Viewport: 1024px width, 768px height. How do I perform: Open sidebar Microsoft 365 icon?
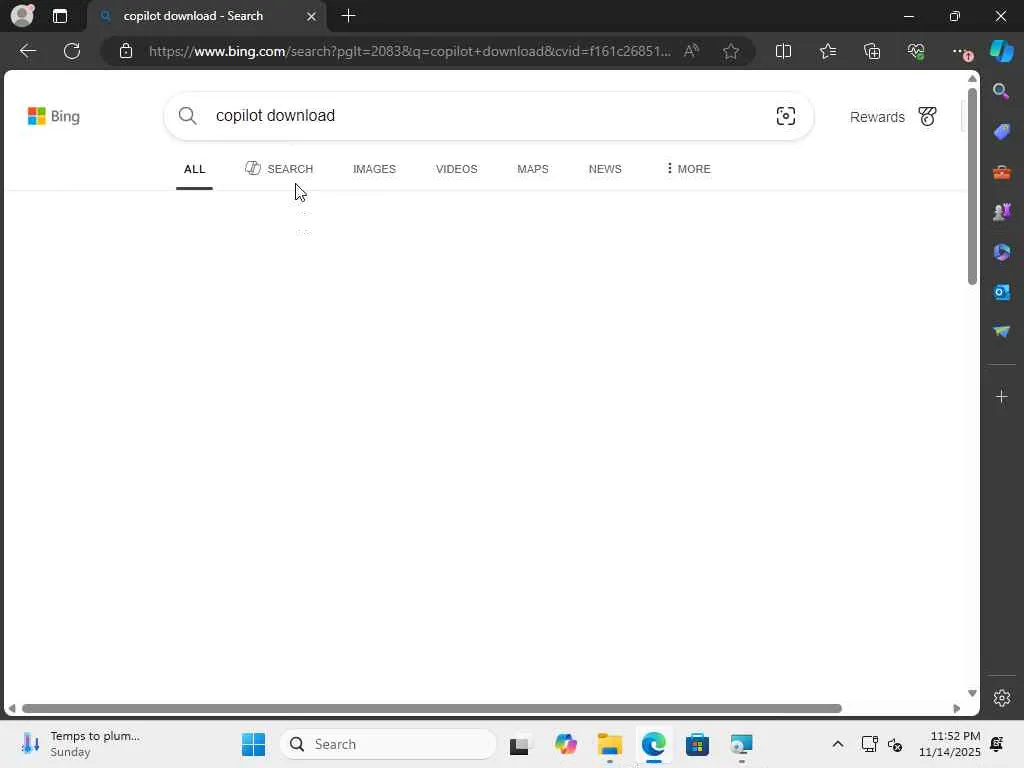click(x=1001, y=252)
